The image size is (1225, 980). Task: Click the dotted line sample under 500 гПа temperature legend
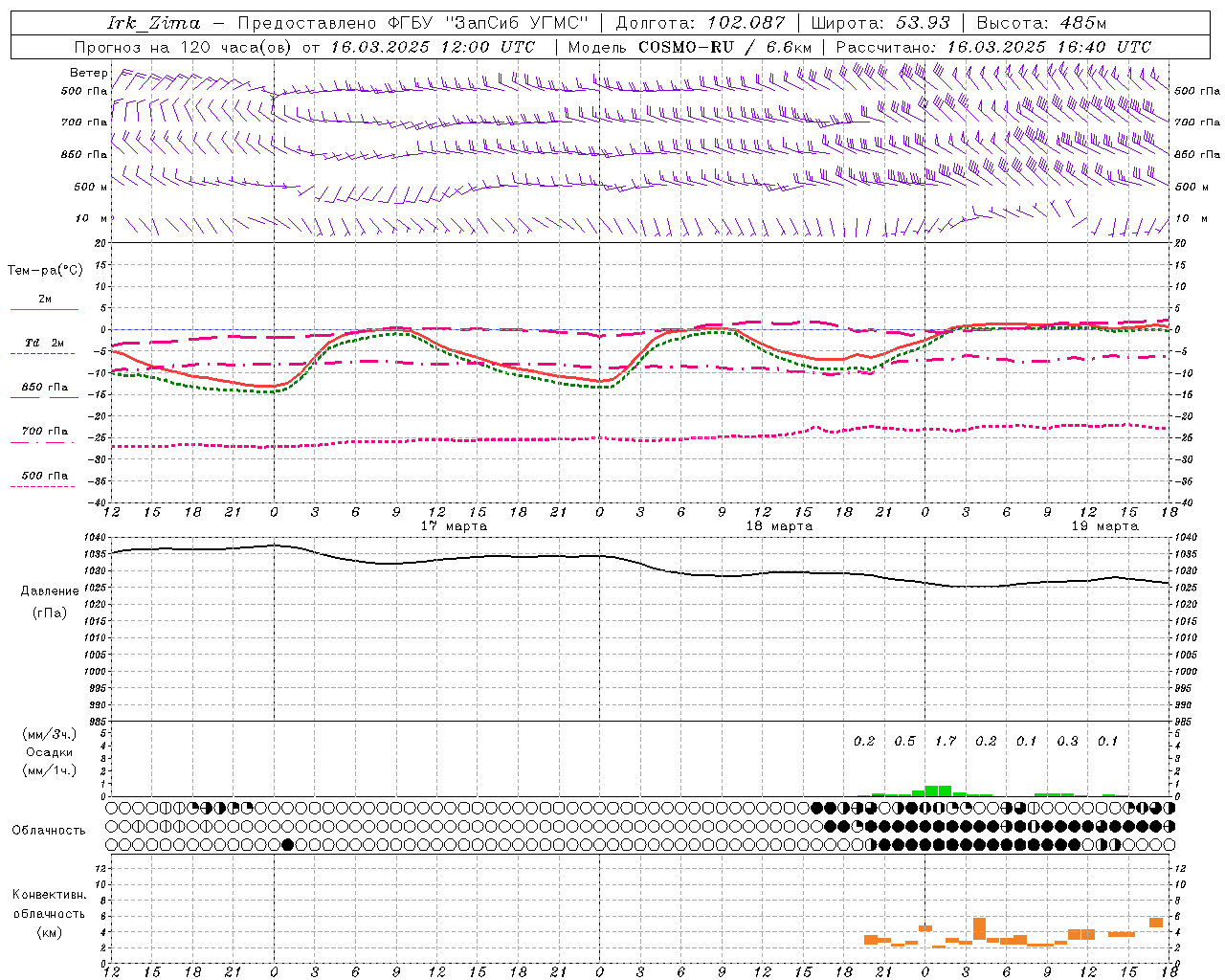pyautogui.click(x=44, y=487)
